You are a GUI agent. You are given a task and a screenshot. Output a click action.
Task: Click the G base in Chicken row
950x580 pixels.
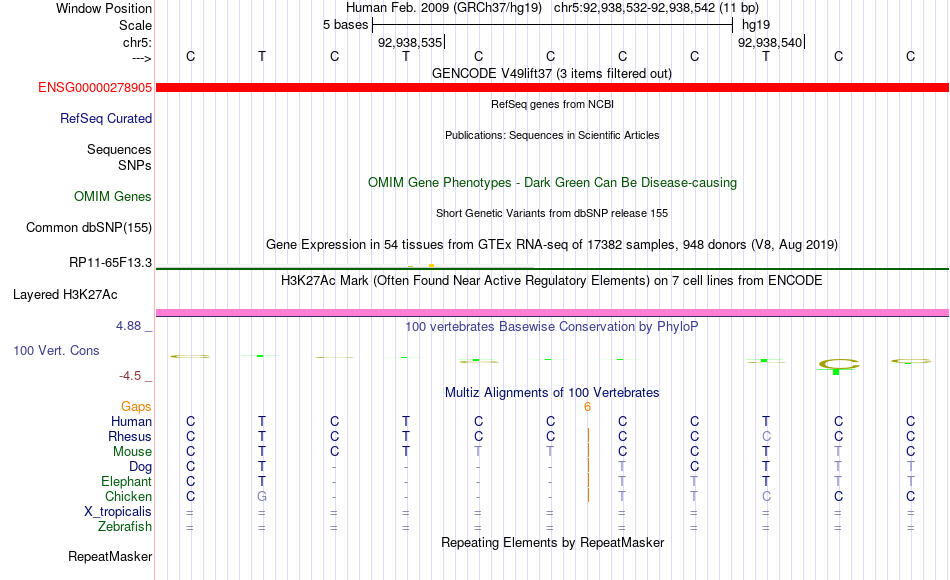tap(262, 496)
